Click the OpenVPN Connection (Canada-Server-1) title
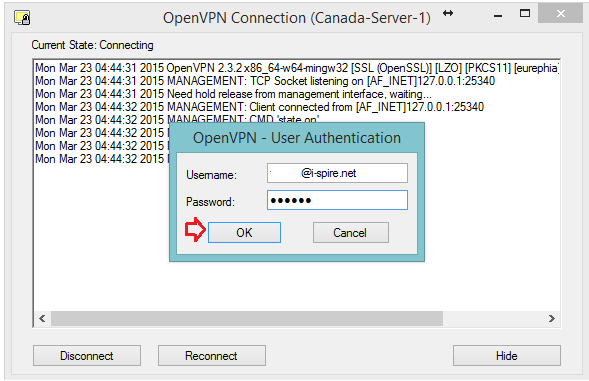 click(x=296, y=18)
